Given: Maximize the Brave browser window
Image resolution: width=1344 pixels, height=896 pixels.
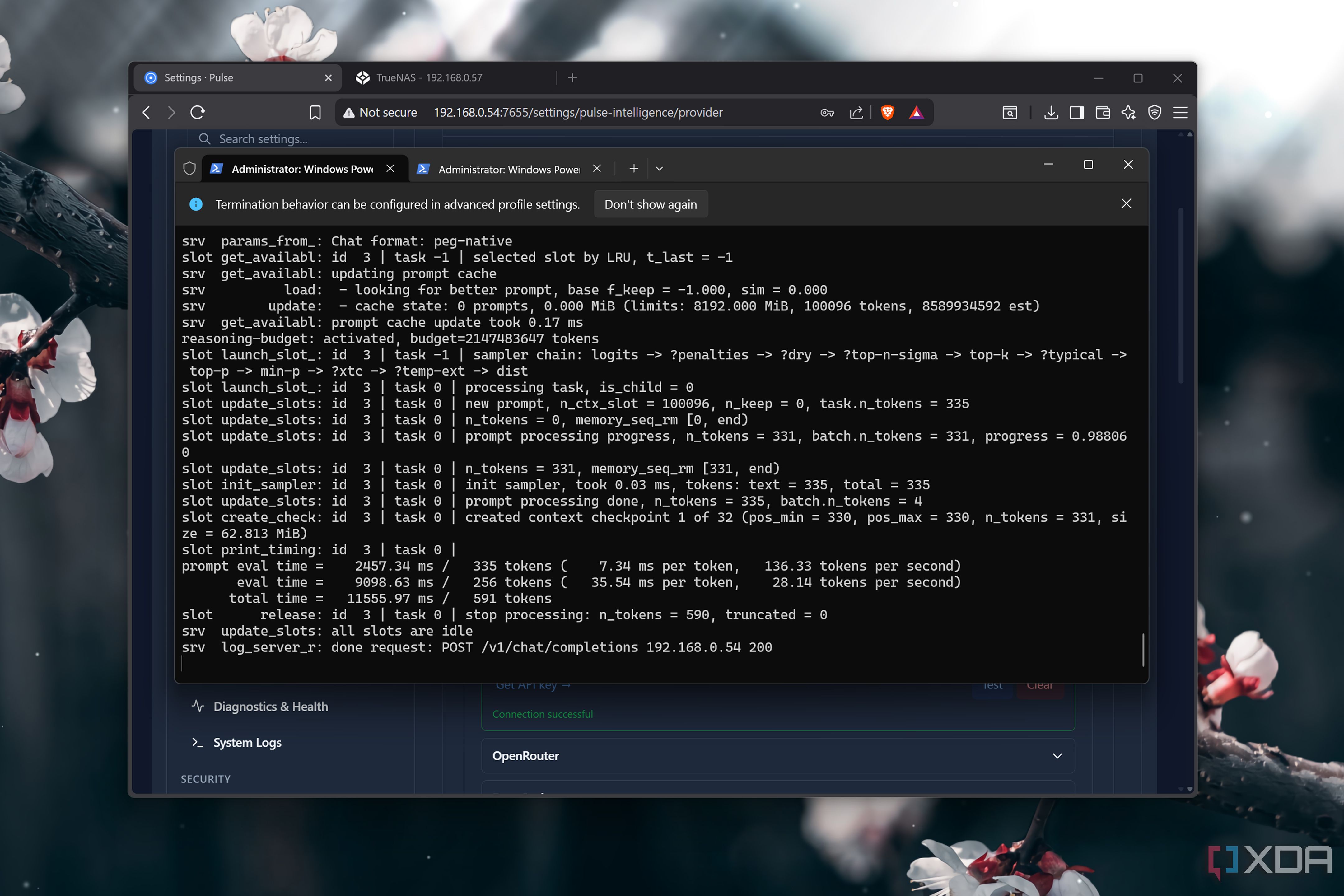Looking at the screenshot, I should coord(1138,78).
